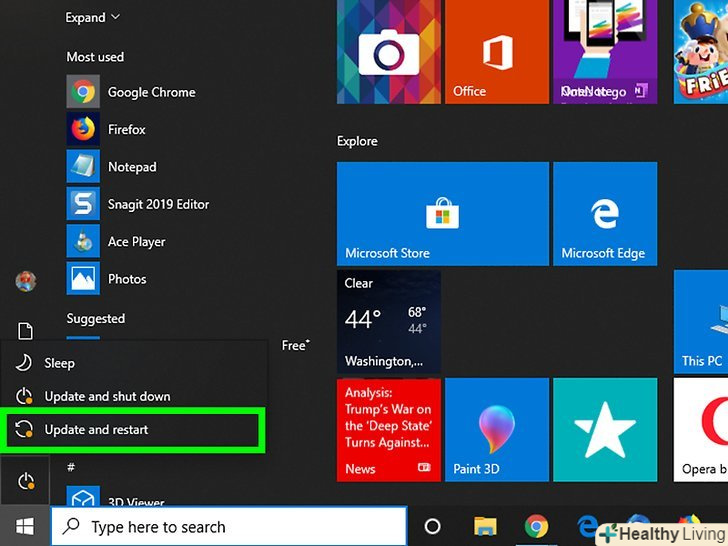The width and height of the screenshot is (728, 546).
Task: Open the Office tile
Action: (x=496, y=52)
